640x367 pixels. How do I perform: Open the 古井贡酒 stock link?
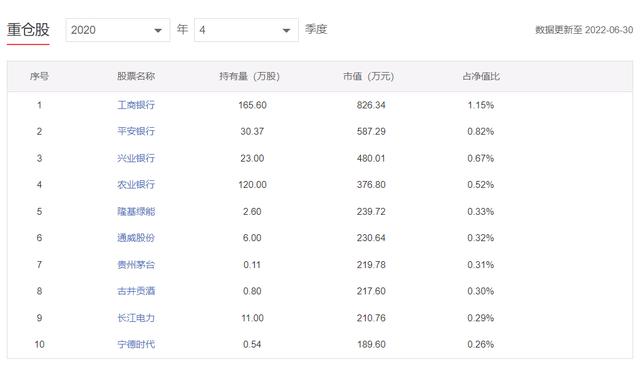[136, 291]
